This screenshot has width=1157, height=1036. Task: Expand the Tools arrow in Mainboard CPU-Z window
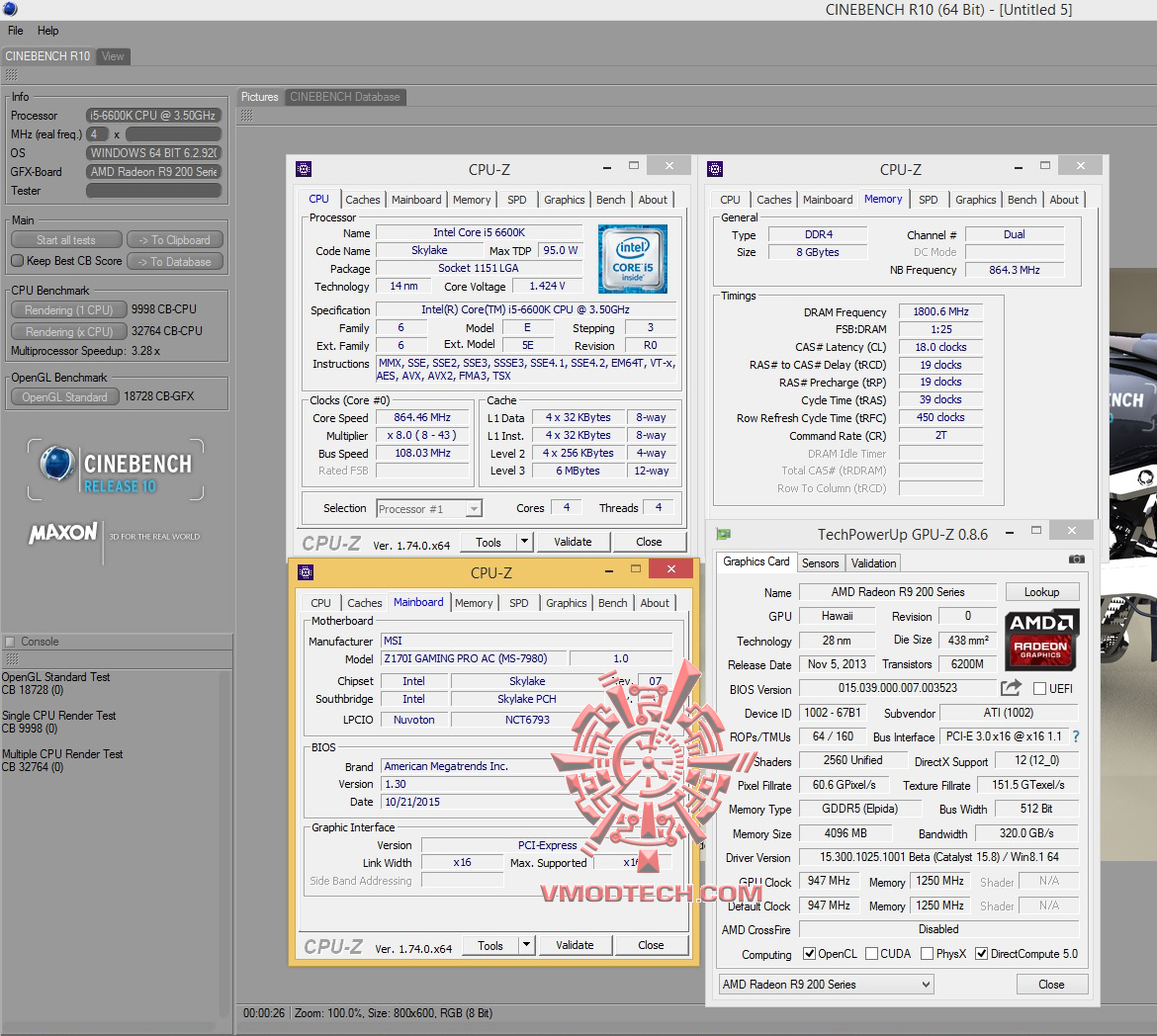tap(526, 946)
